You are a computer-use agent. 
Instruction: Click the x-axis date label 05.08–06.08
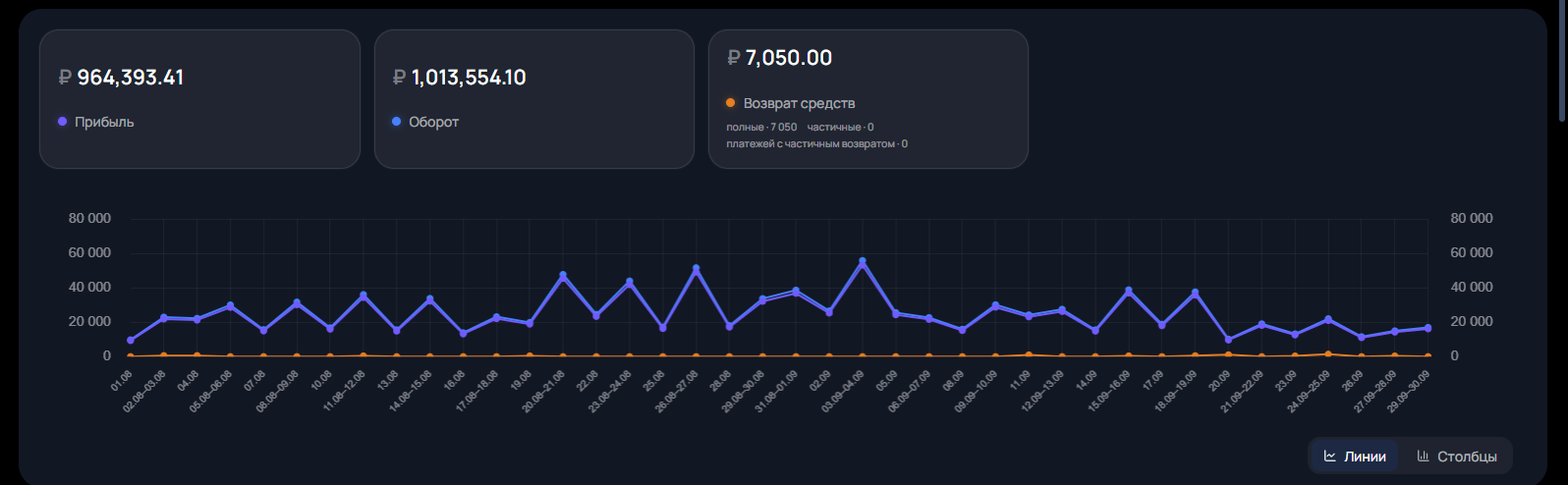[211, 391]
